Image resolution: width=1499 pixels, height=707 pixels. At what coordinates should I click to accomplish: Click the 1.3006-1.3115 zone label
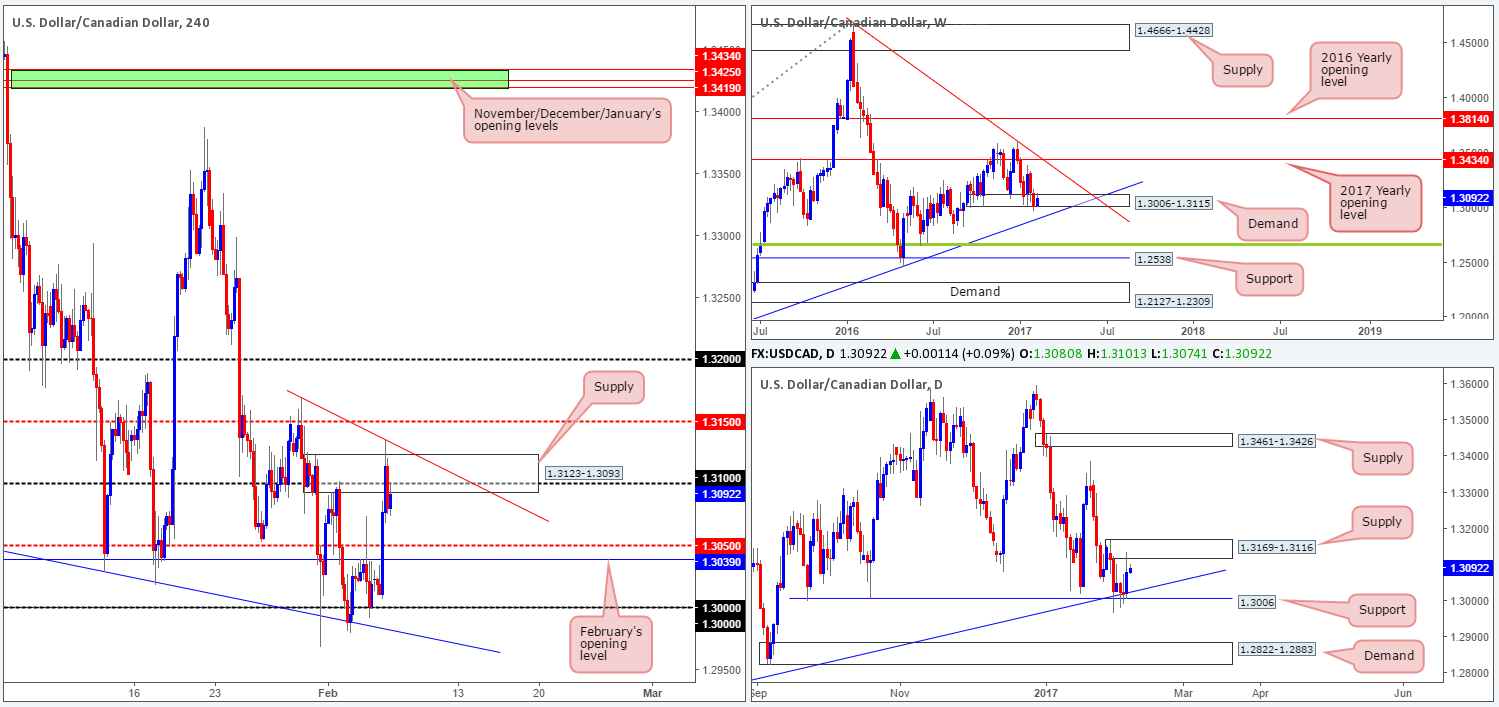pos(1172,201)
